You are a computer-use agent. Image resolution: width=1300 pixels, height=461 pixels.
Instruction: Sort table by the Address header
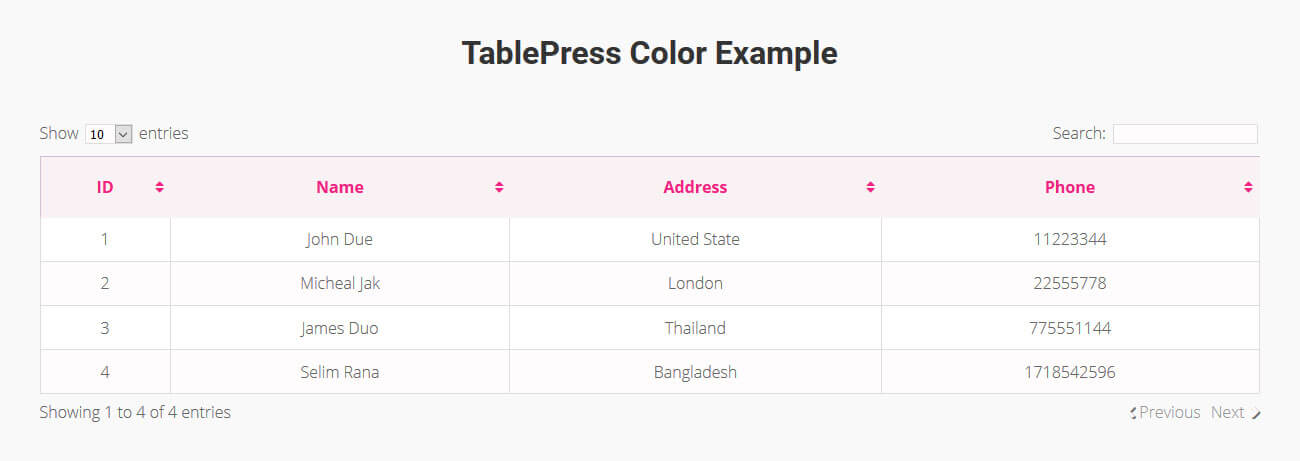click(x=695, y=187)
